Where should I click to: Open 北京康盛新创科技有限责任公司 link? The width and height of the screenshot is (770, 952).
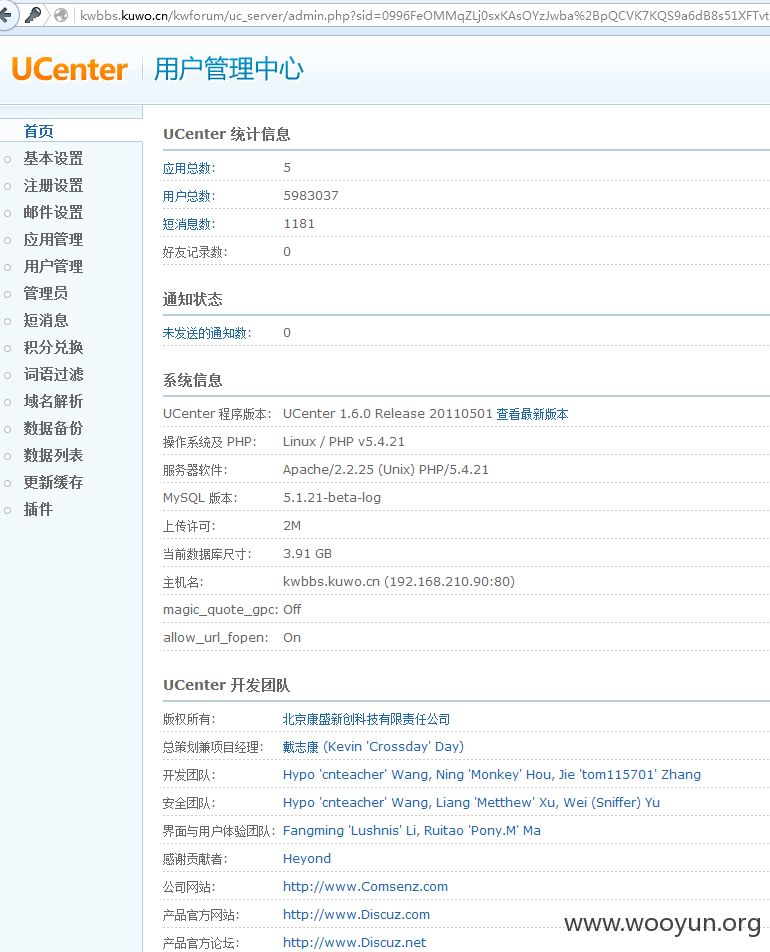coord(366,719)
